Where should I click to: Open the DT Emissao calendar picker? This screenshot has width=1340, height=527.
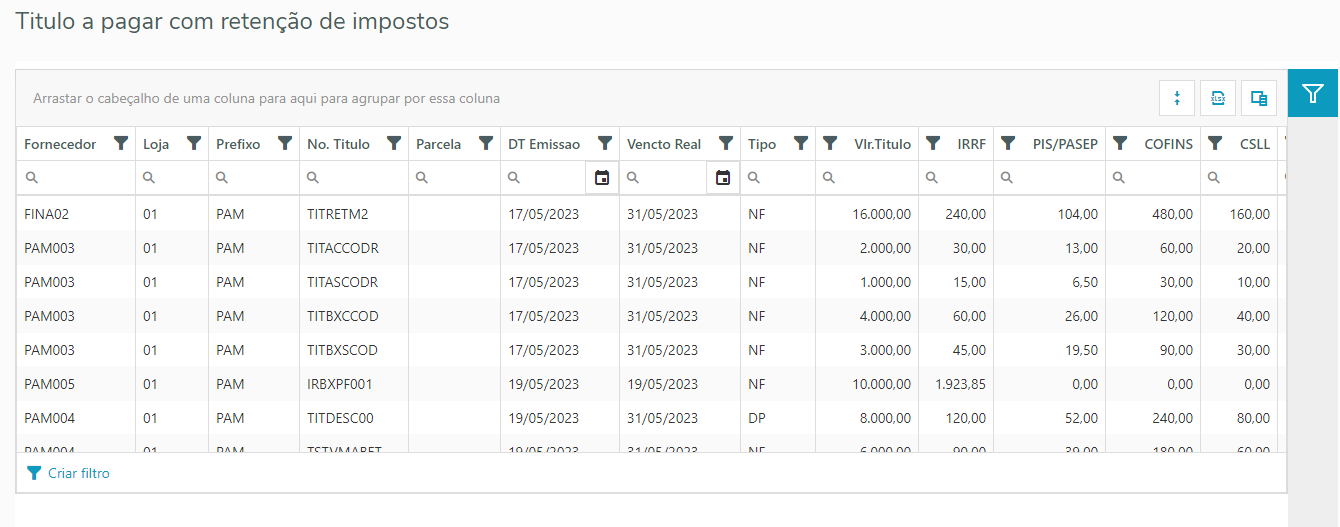pyautogui.click(x=602, y=178)
